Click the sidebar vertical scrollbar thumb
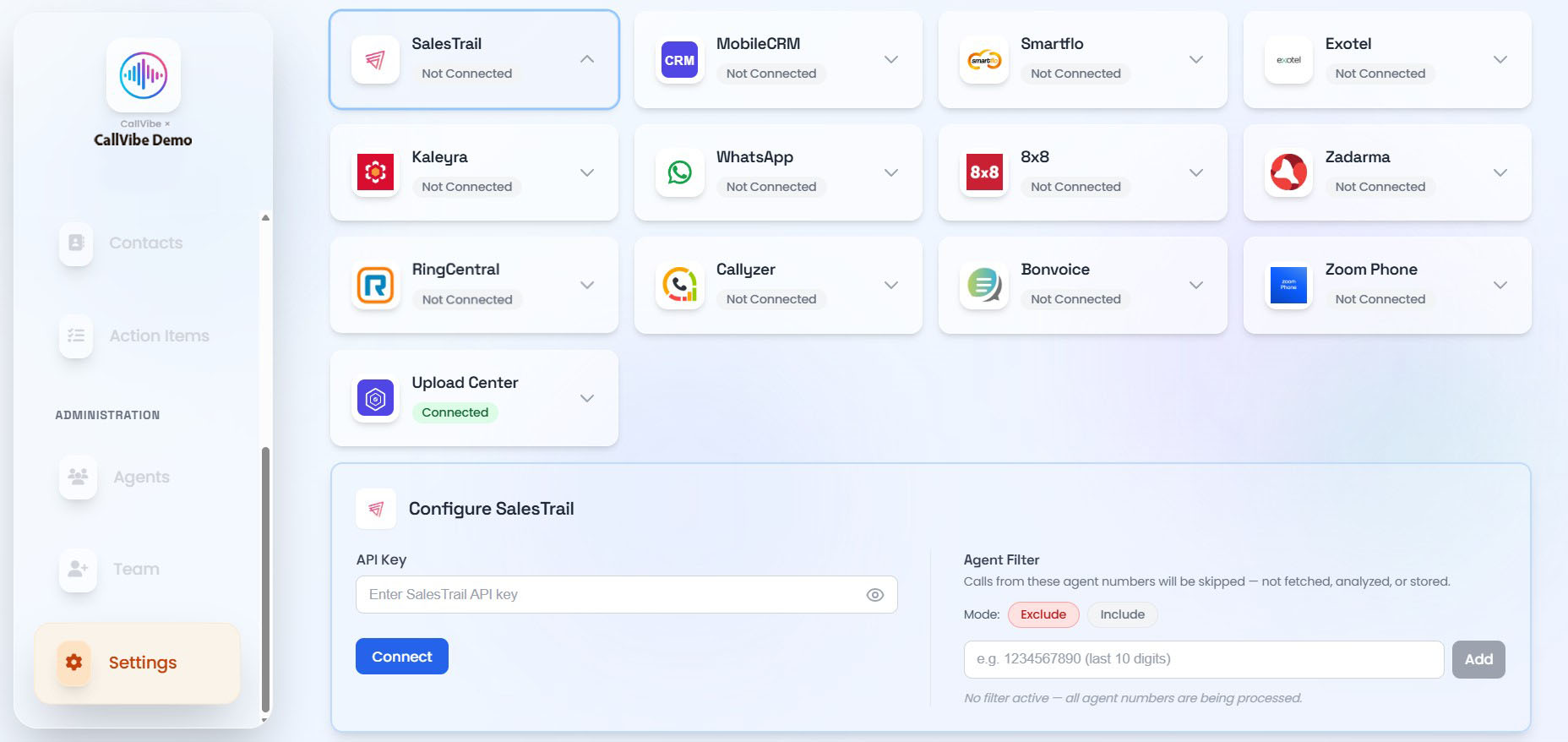 click(x=266, y=580)
